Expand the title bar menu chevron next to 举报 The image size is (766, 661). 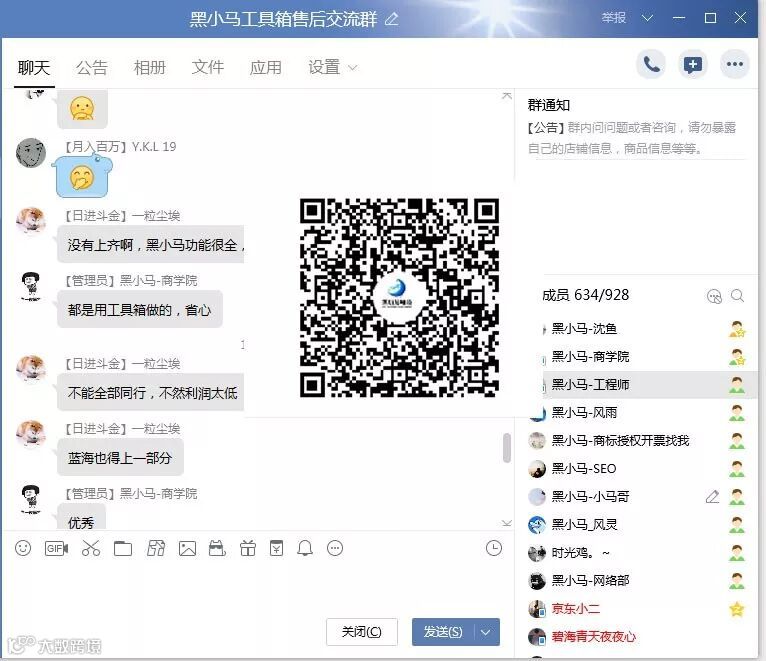(x=647, y=18)
